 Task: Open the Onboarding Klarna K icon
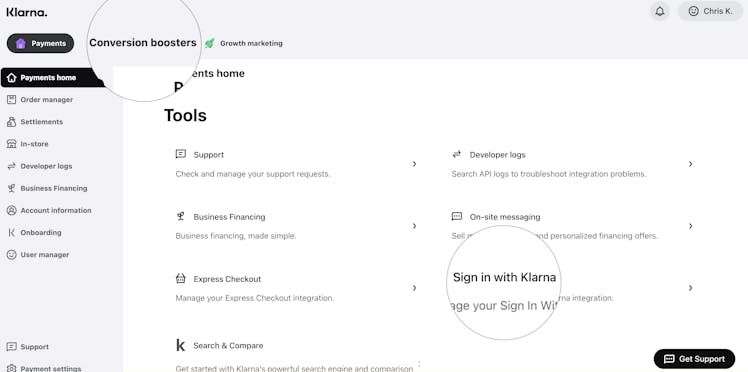point(11,233)
